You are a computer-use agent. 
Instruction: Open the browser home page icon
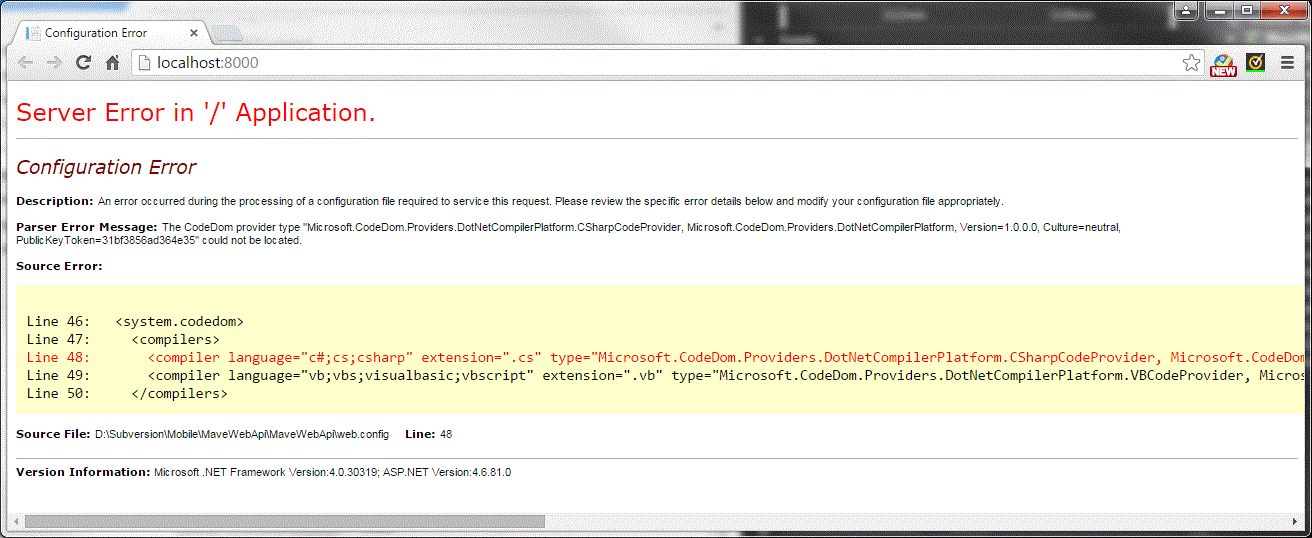113,62
